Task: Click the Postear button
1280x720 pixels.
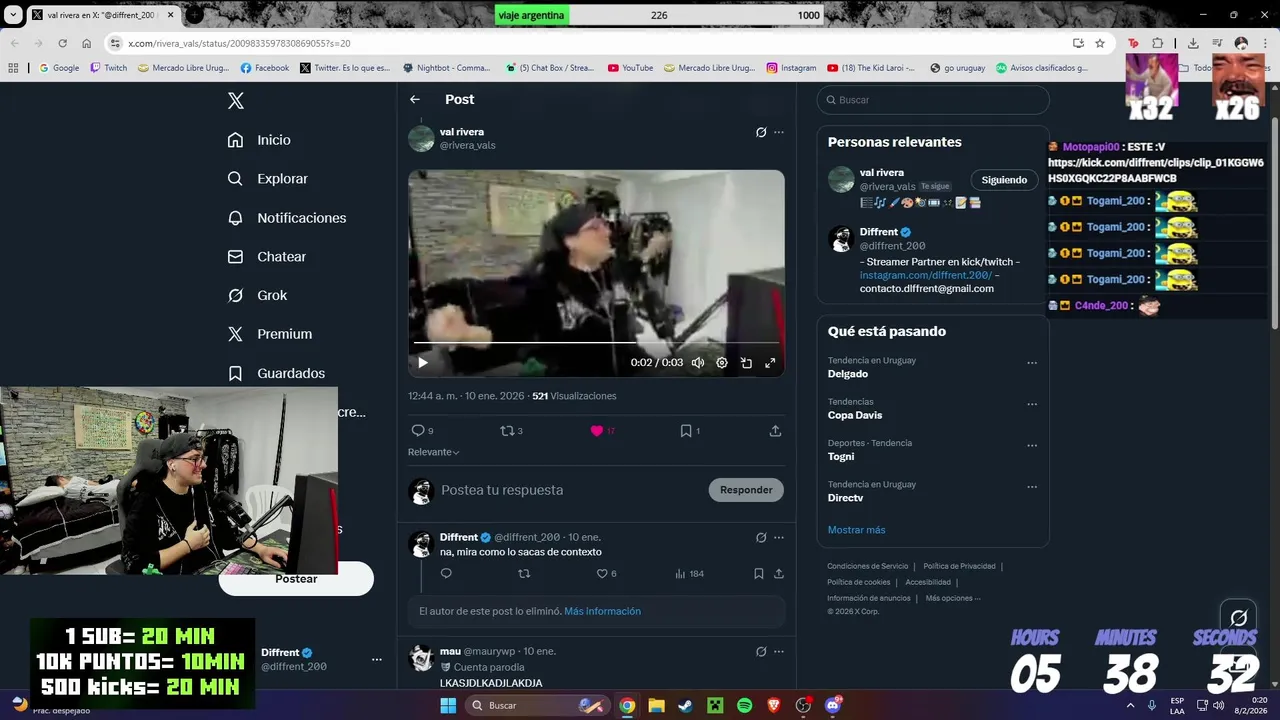Action: tap(296, 579)
